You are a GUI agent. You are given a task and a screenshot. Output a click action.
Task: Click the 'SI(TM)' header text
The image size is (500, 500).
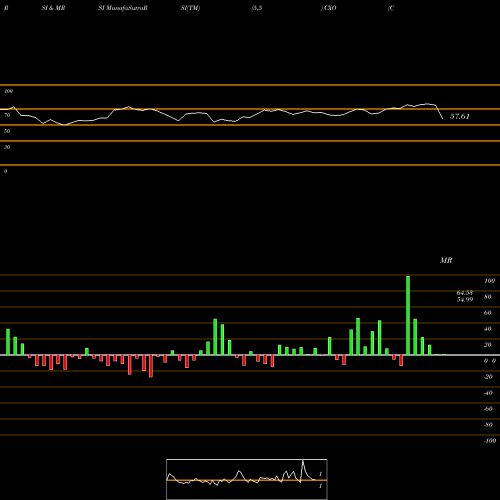click(190, 8)
